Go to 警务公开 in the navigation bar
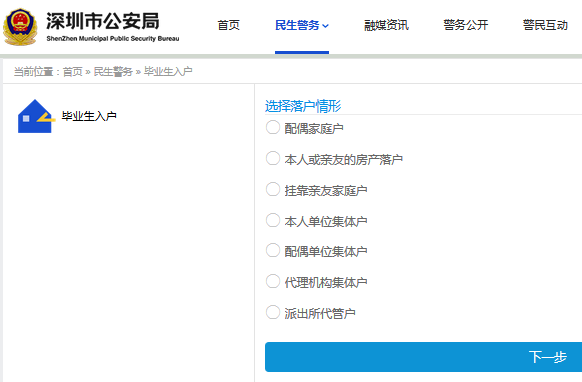Viewport: 582px width, 382px height. (x=465, y=25)
